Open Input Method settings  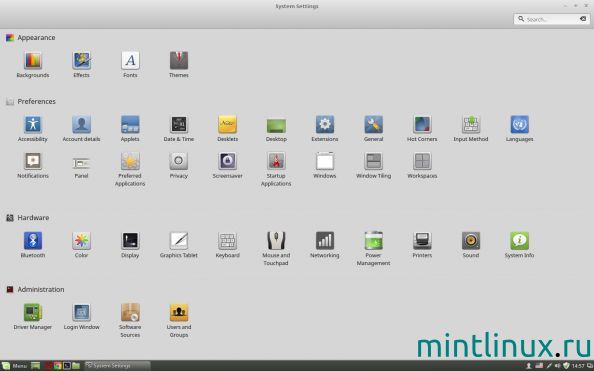(471, 128)
